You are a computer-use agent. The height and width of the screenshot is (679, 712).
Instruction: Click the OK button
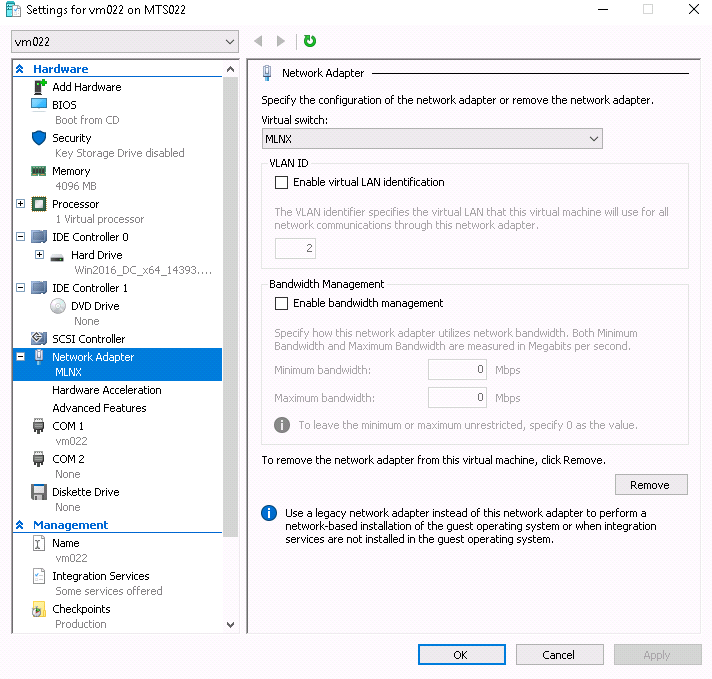(x=461, y=655)
